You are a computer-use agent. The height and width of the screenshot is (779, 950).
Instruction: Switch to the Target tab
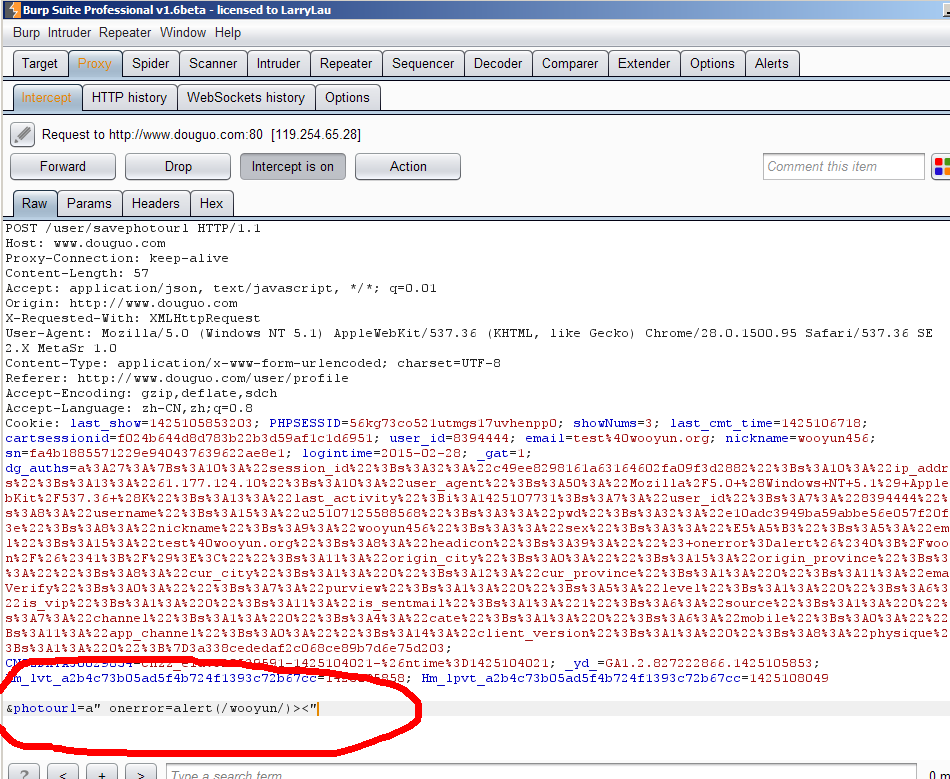[x=40, y=64]
